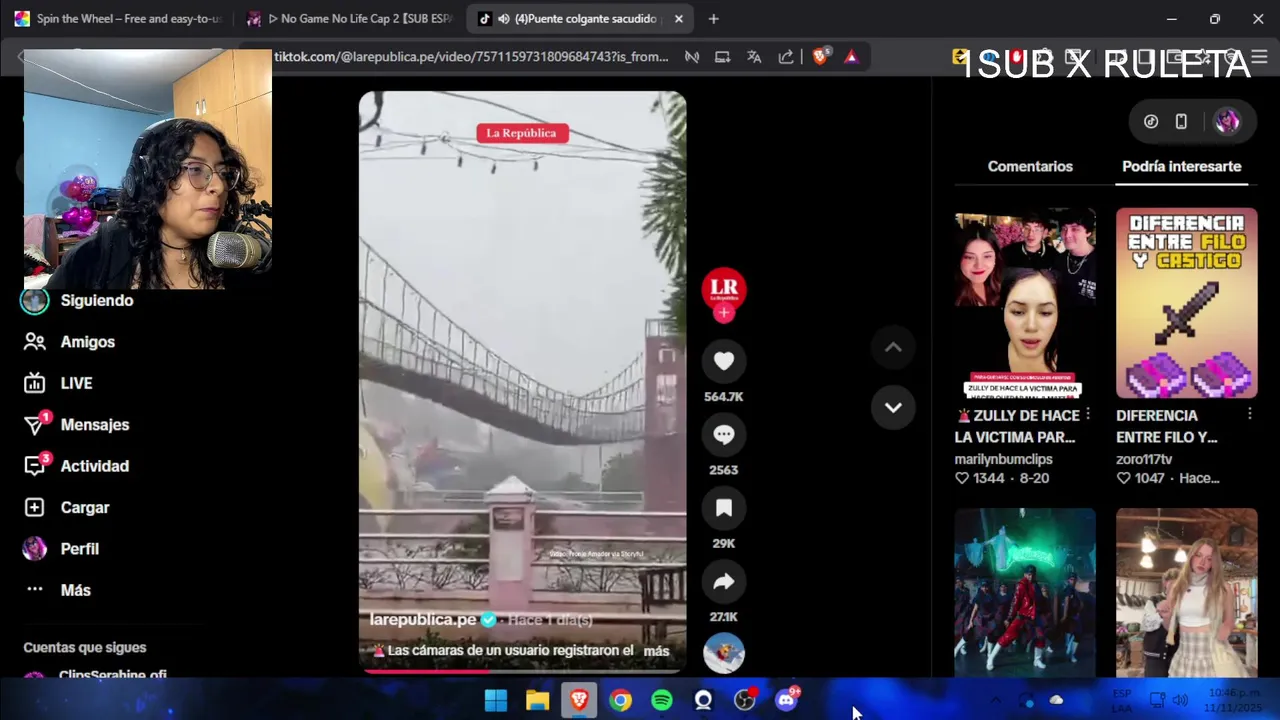Screen dimensions: 1280x720
Task: Open Cargar in the sidebar
Action: click(84, 508)
